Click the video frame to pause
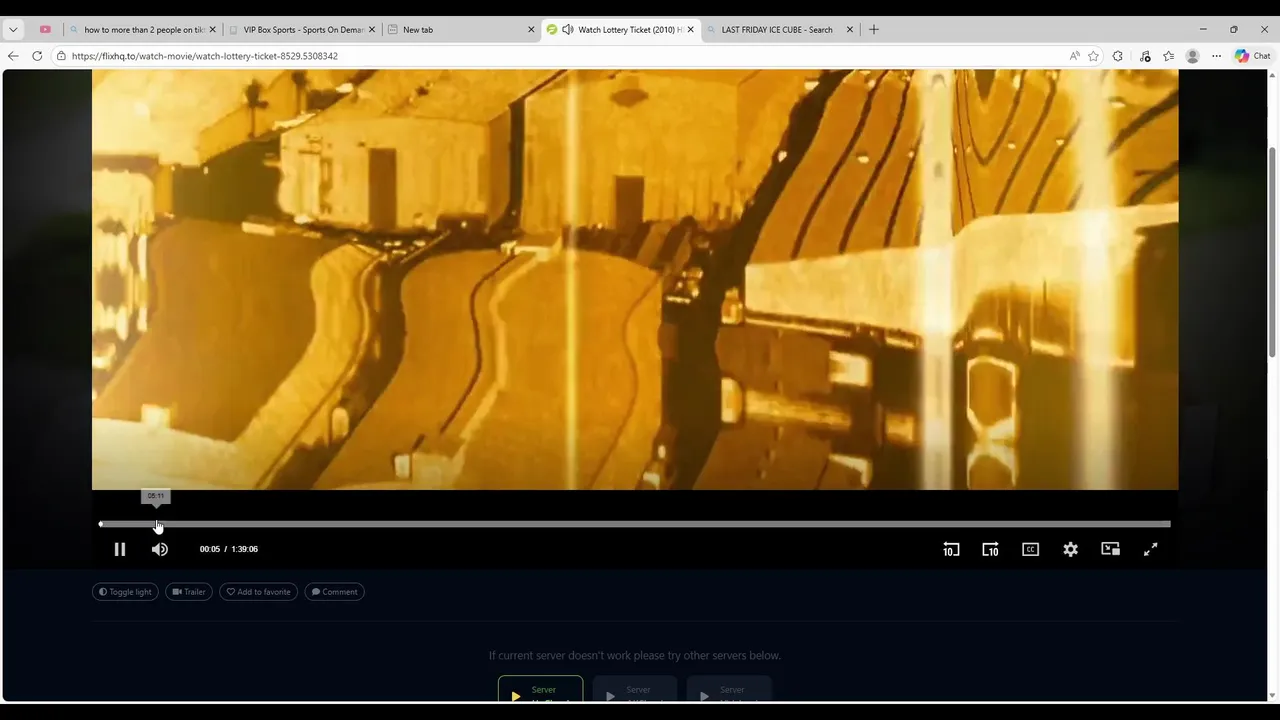This screenshot has width=1280, height=720. point(635,280)
